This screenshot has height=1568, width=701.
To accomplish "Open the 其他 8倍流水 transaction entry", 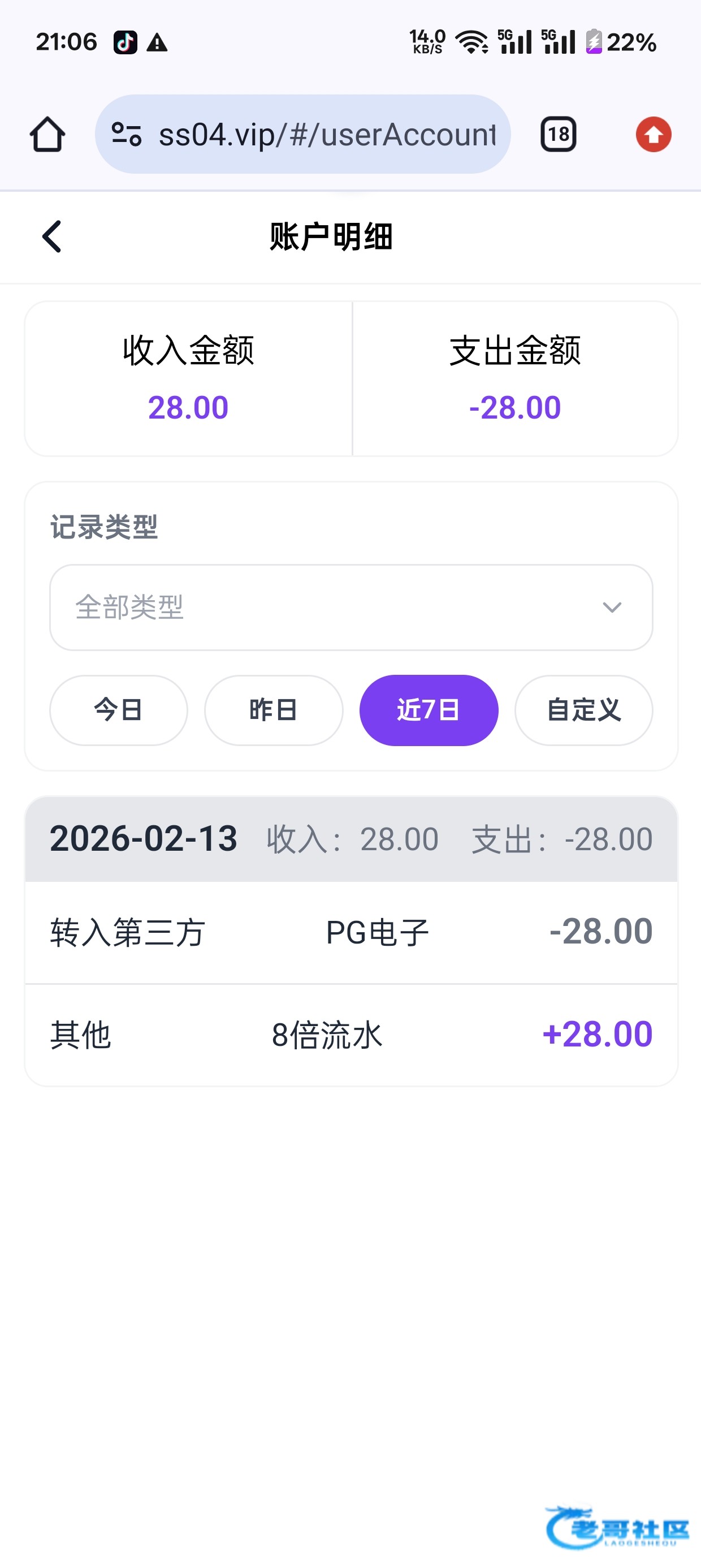I will [350, 1034].
